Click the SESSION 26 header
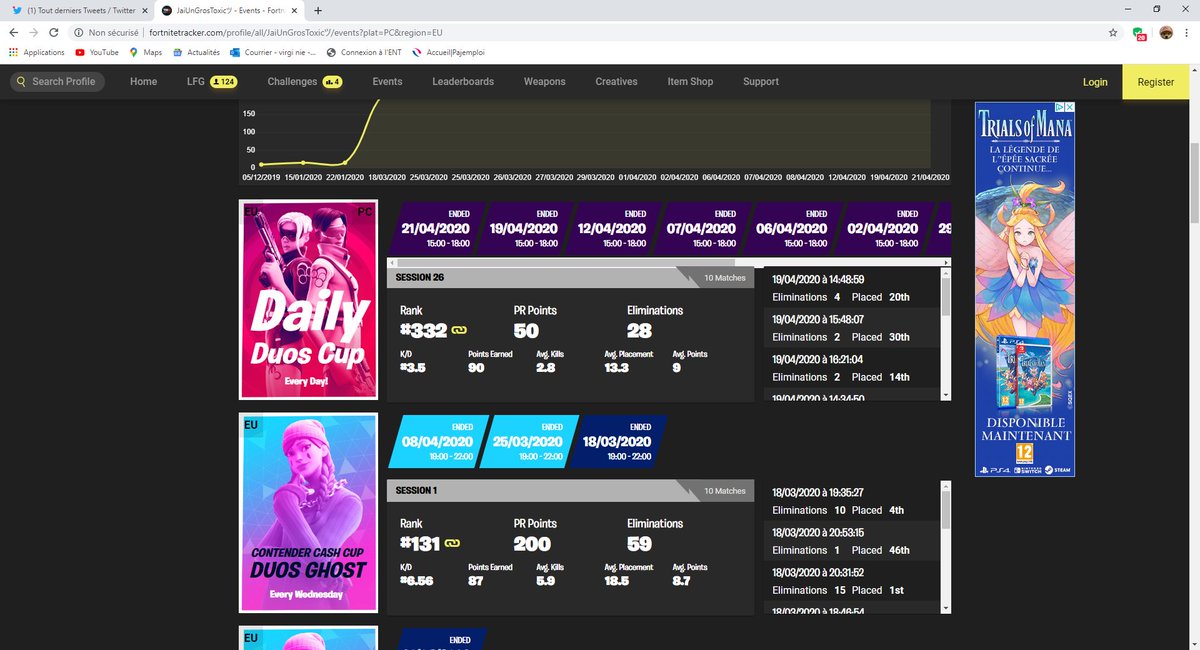The image size is (1200, 650). click(570, 278)
